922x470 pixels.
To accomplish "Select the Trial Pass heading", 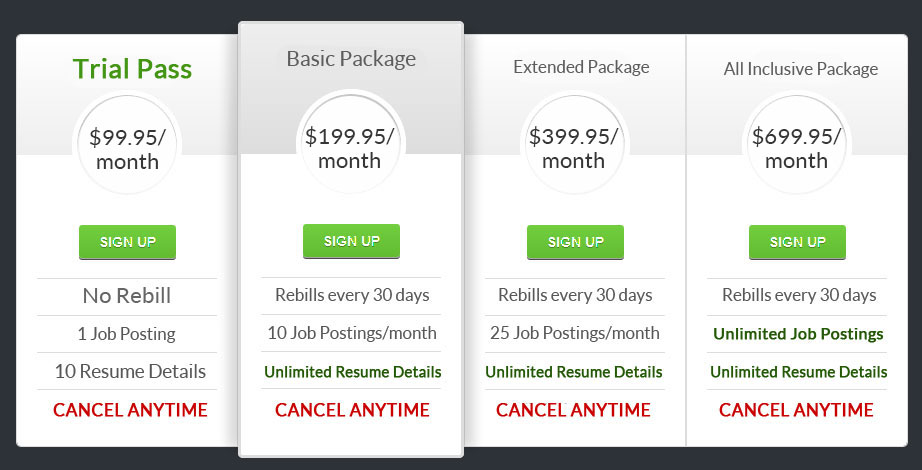I will coord(132,69).
